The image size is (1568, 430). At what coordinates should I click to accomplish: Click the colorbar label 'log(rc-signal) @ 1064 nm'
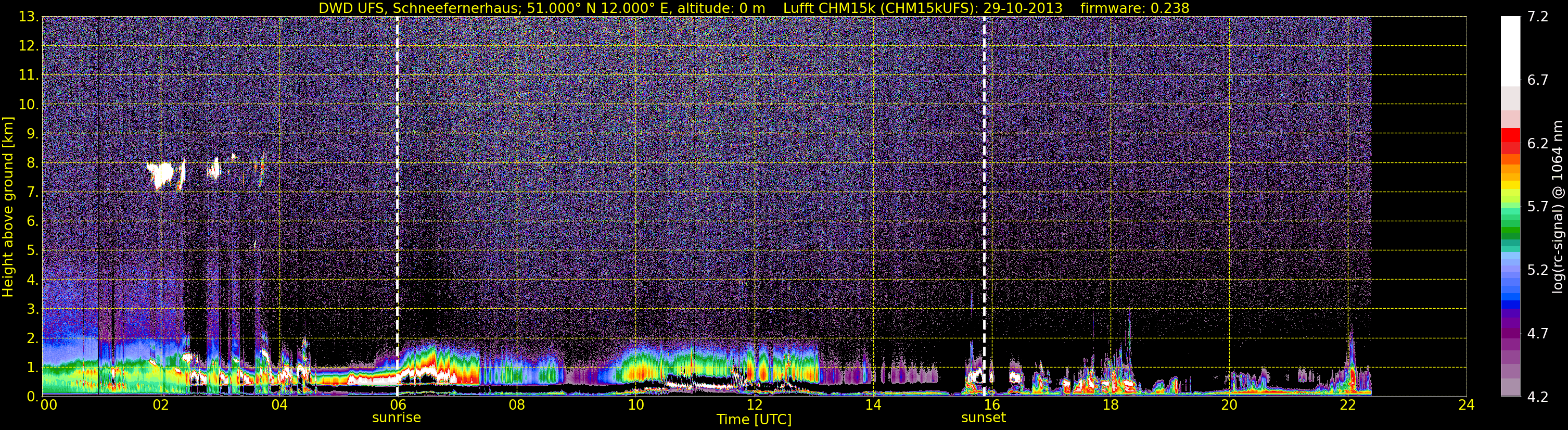(1557, 207)
